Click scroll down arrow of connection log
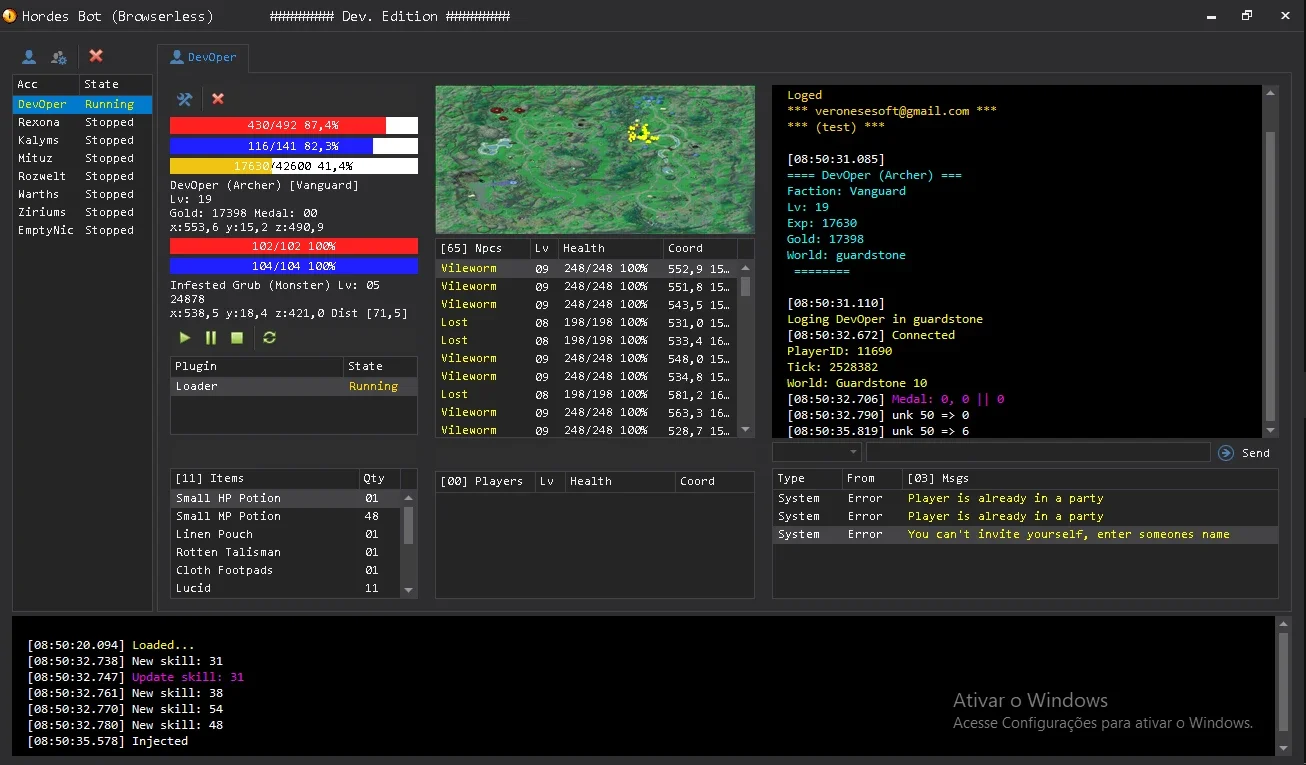The image size is (1306, 765). click(1271, 430)
